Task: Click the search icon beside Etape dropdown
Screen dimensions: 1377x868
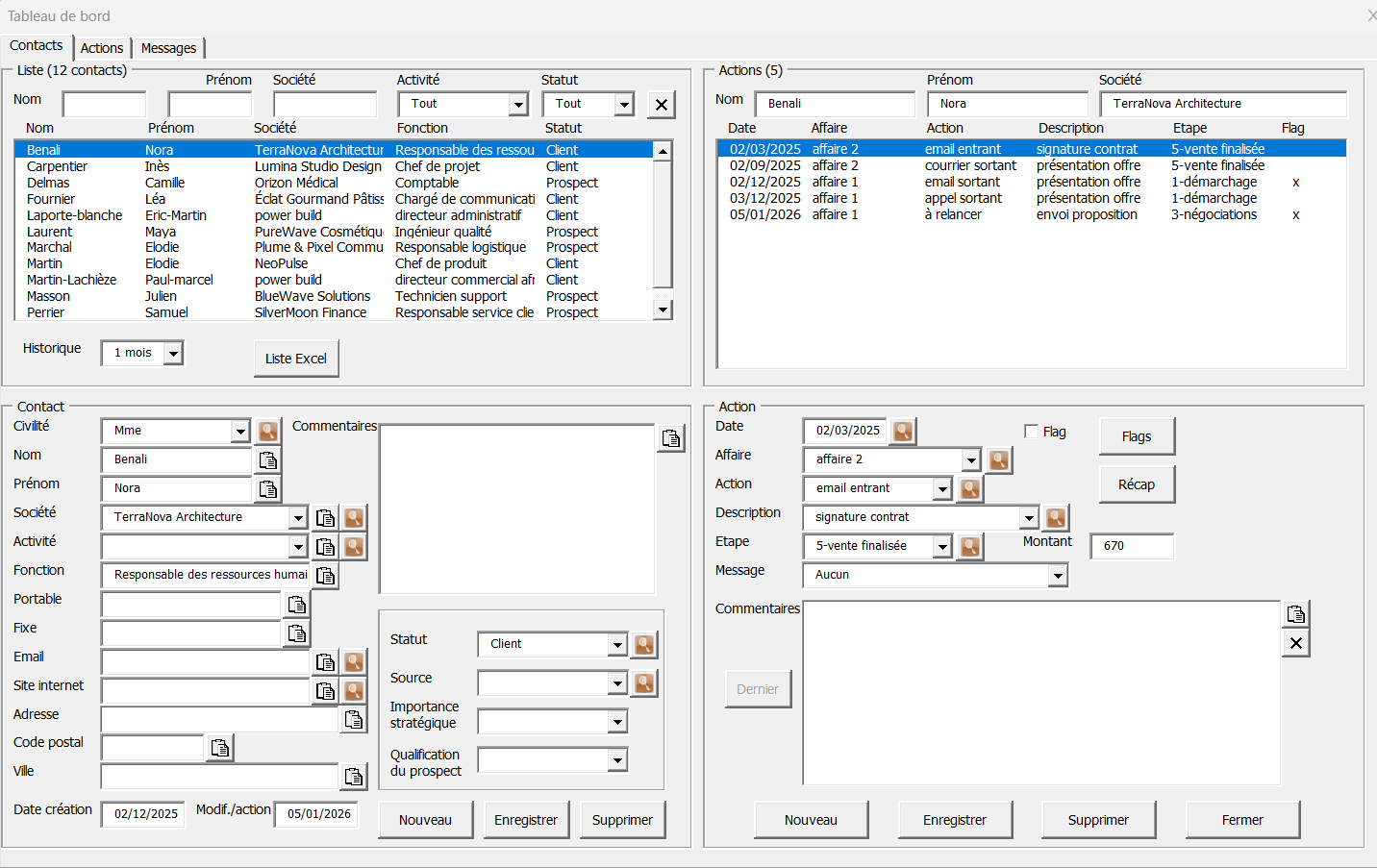Action: (970, 546)
